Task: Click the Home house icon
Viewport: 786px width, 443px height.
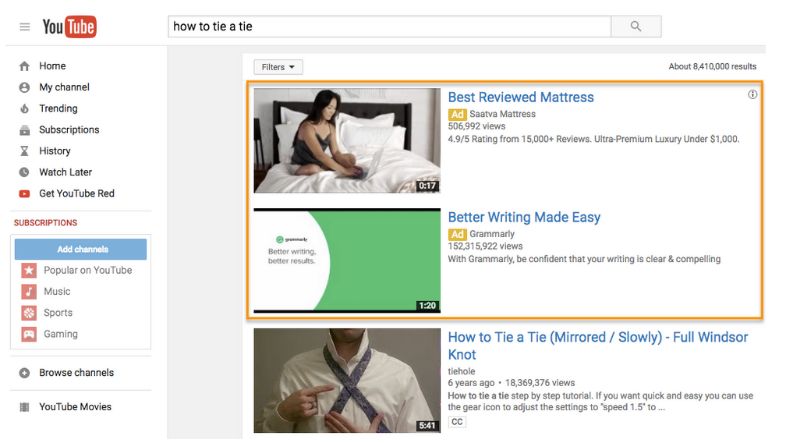Action: point(24,66)
